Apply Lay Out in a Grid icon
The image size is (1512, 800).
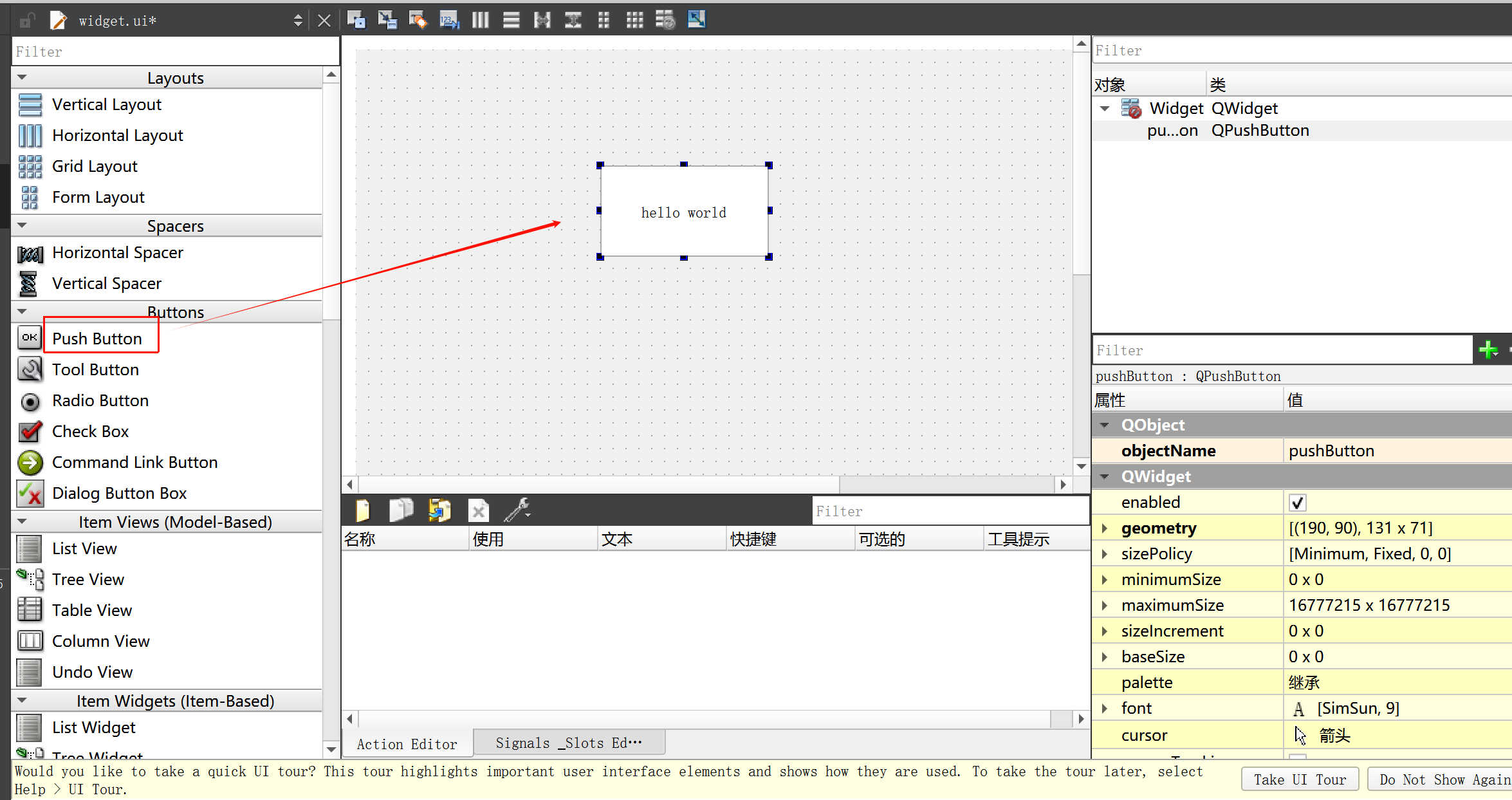pyautogui.click(x=634, y=20)
